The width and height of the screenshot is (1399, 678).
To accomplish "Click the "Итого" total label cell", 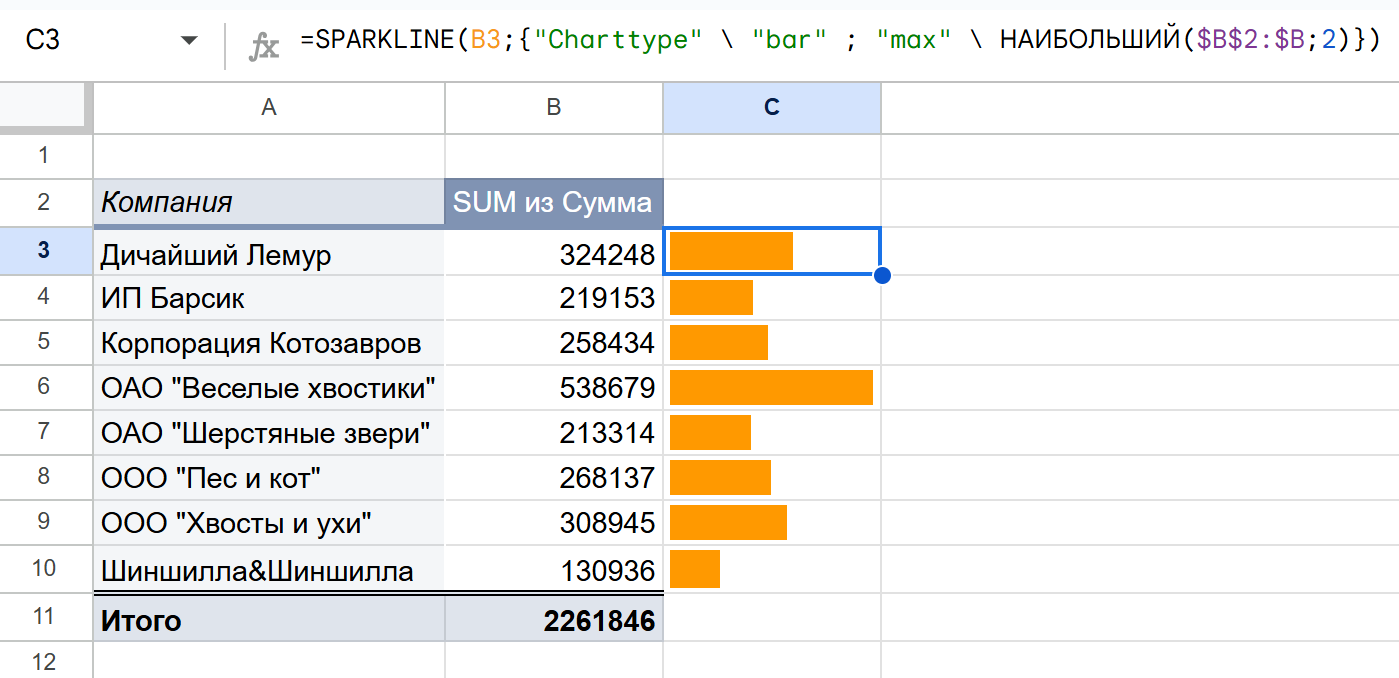I will point(268,621).
